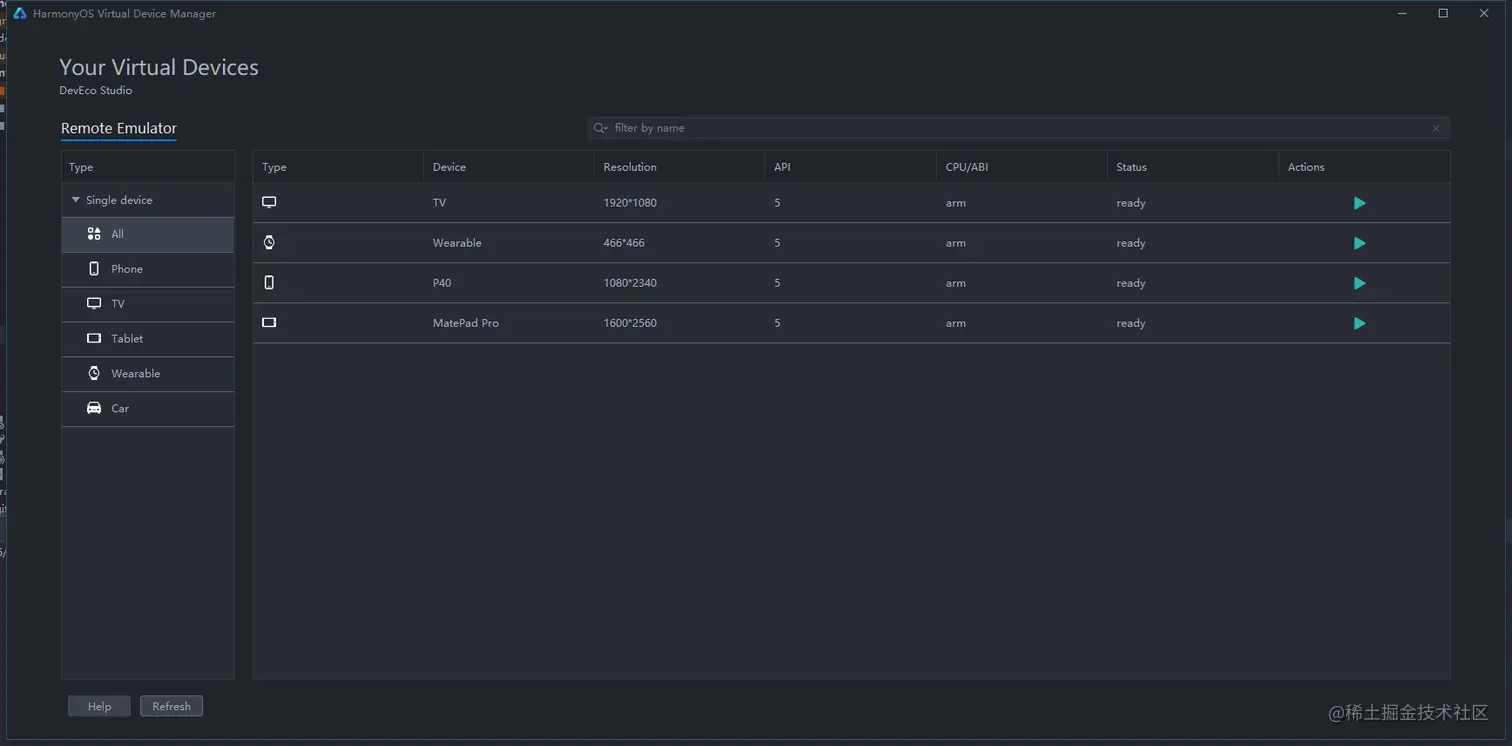Screen dimensions: 1512x746
Task: Click the 1600*2560 resolution cell
Action: pyautogui.click(x=630, y=323)
